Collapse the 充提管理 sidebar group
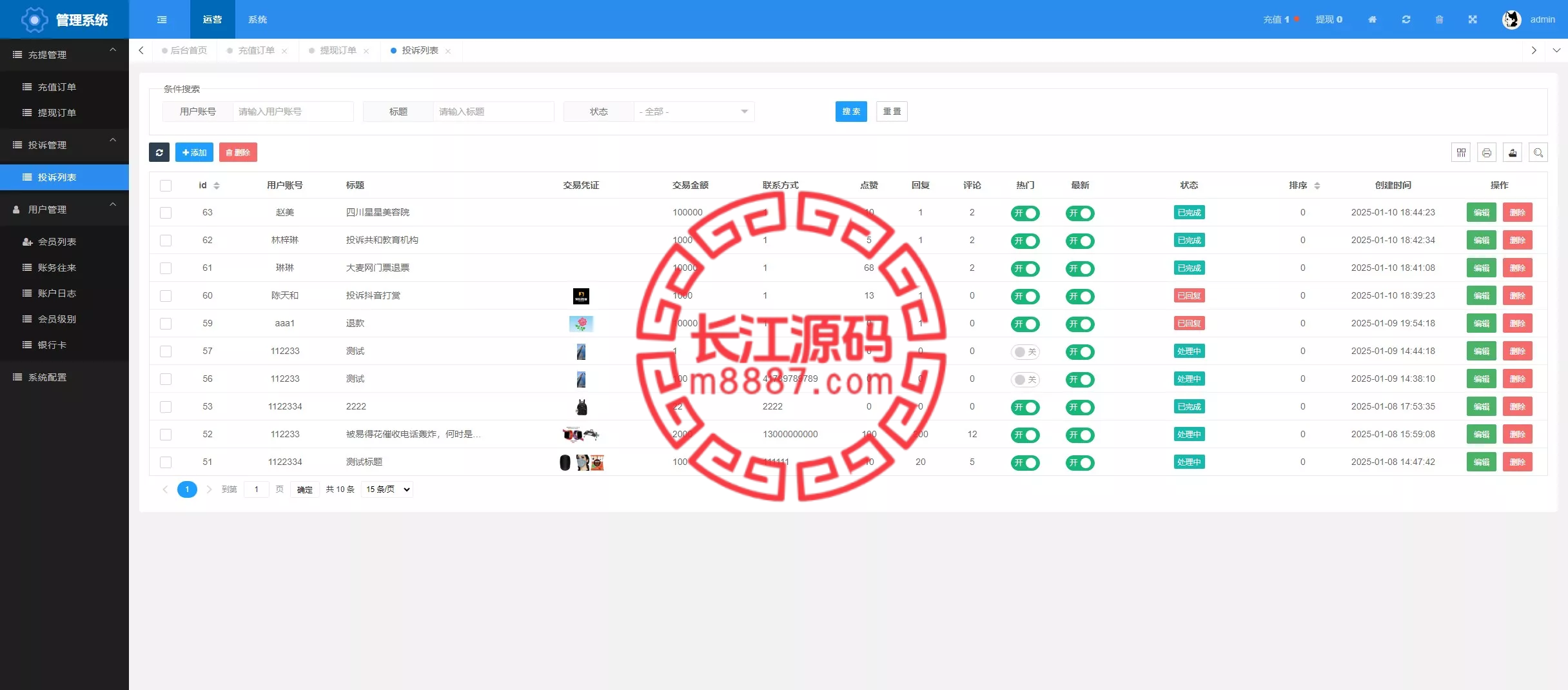The height and width of the screenshot is (690, 1568). coord(64,55)
